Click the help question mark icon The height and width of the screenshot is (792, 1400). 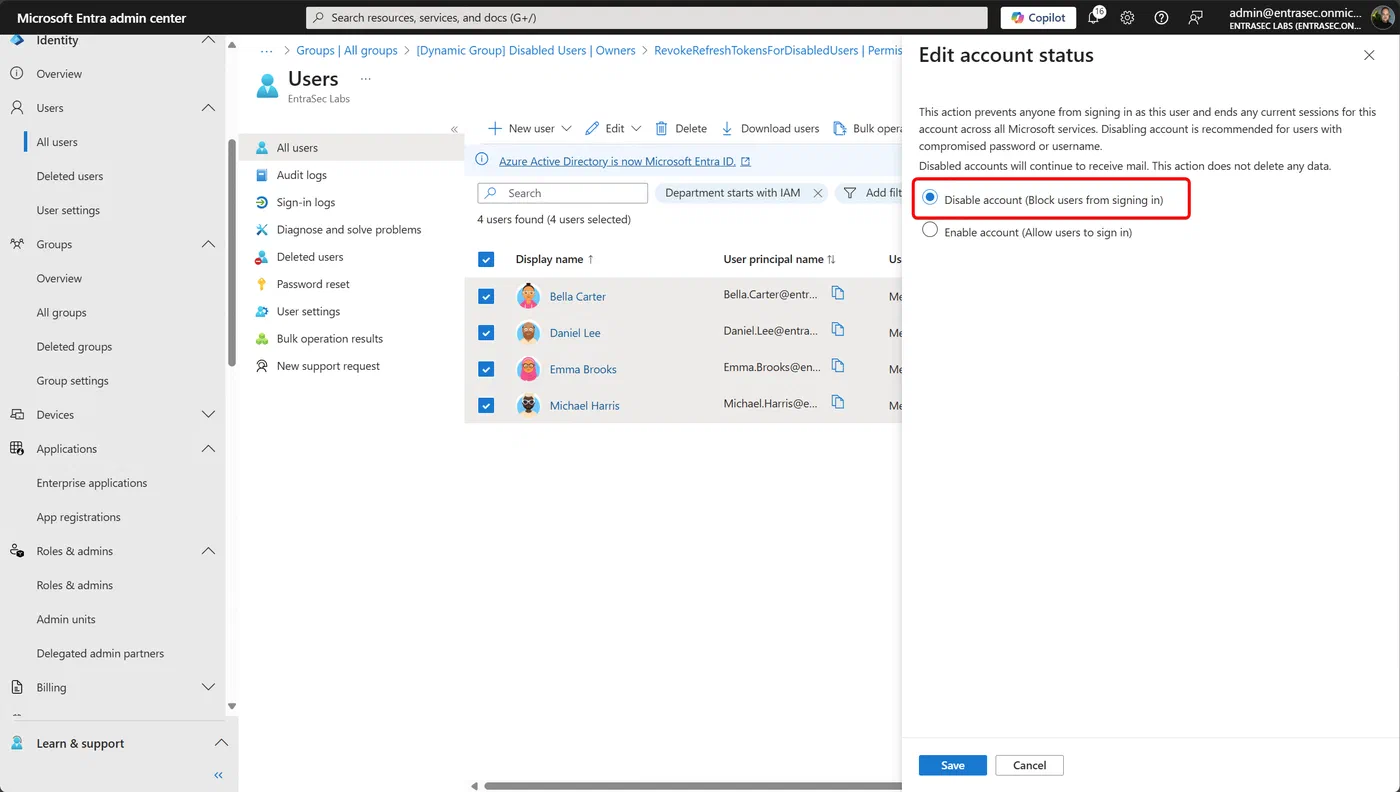pyautogui.click(x=1161, y=18)
